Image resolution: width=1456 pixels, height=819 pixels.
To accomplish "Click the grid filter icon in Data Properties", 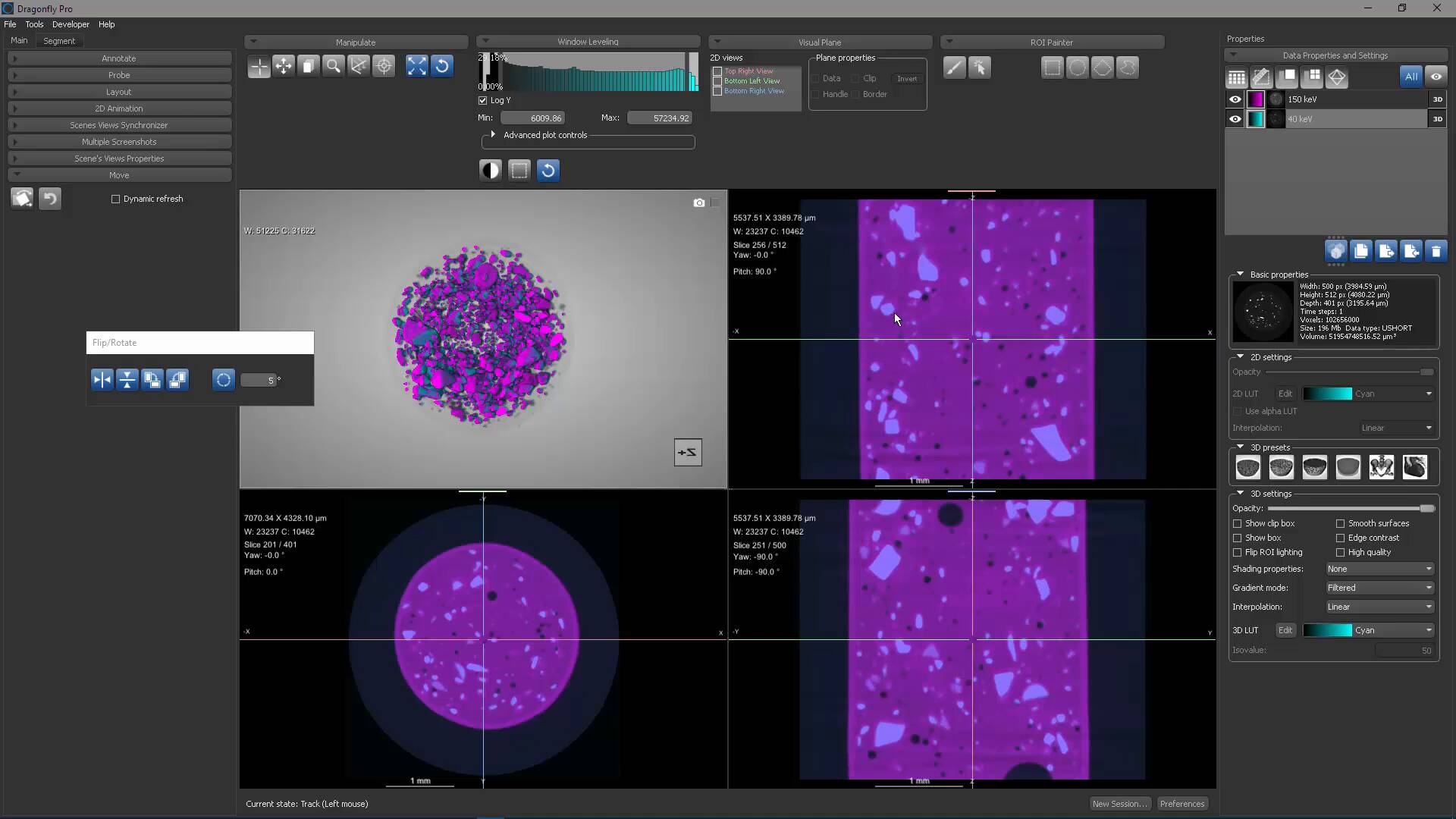I will (1237, 77).
